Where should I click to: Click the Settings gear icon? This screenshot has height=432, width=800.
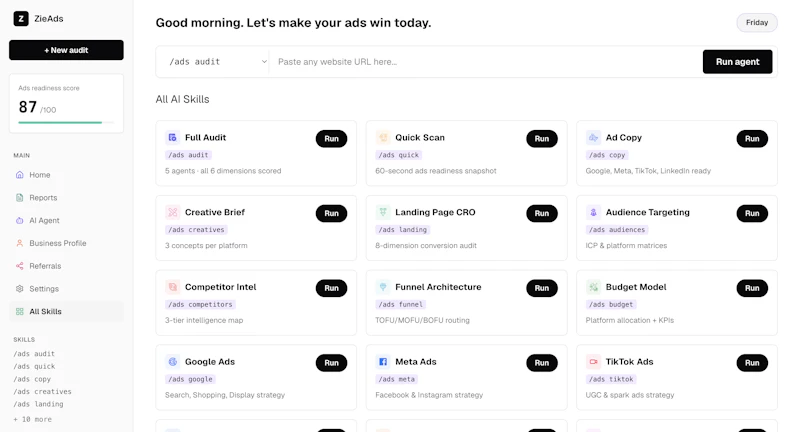pos(19,289)
